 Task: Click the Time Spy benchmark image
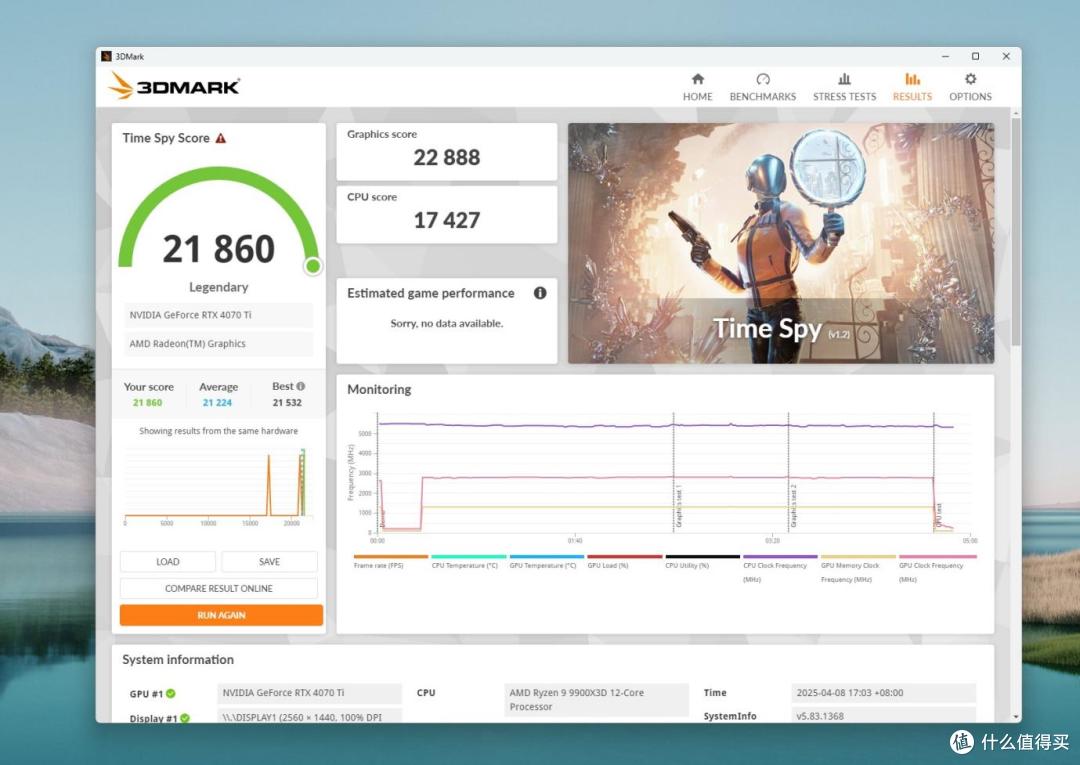click(780, 243)
